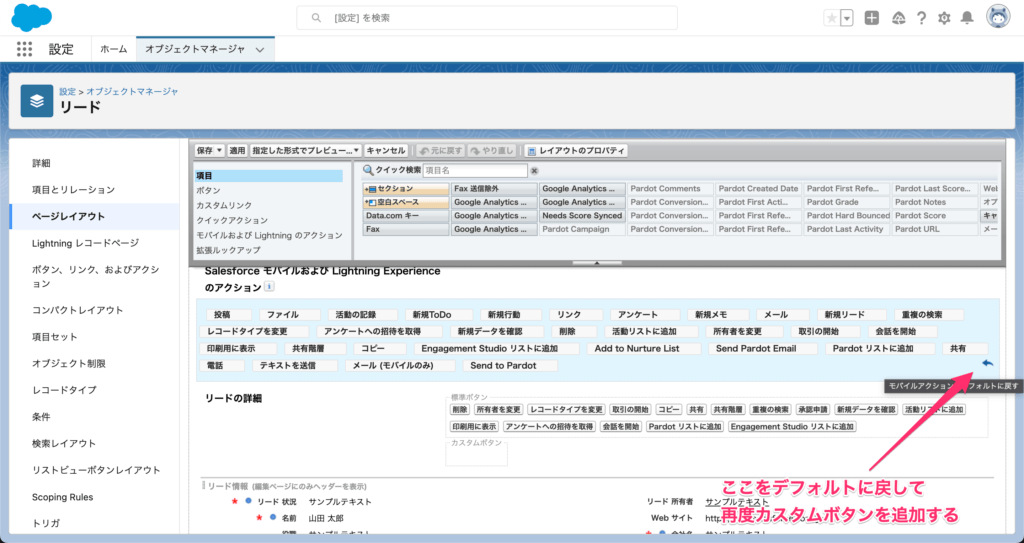Screen dimensions: 1024x543
Task: Select the Pardot Grade field
Action: click(x=846, y=203)
